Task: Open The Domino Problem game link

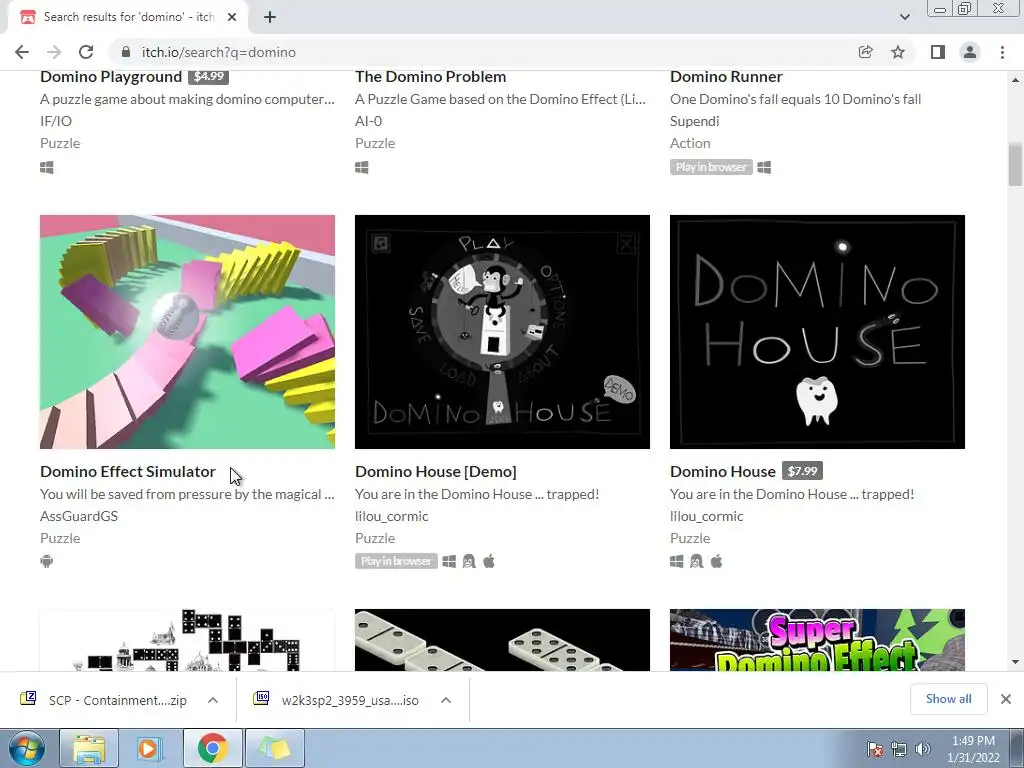Action: click(x=430, y=76)
